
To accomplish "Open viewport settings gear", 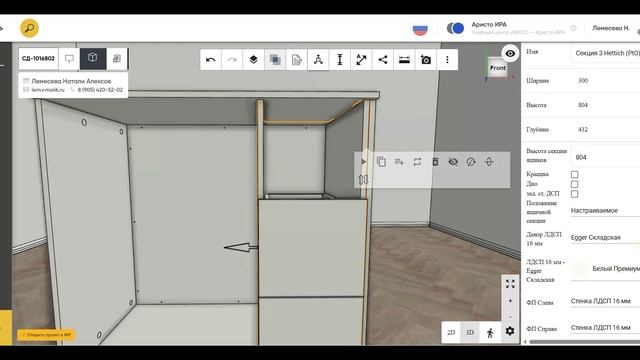I will click(x=510, y=331).
